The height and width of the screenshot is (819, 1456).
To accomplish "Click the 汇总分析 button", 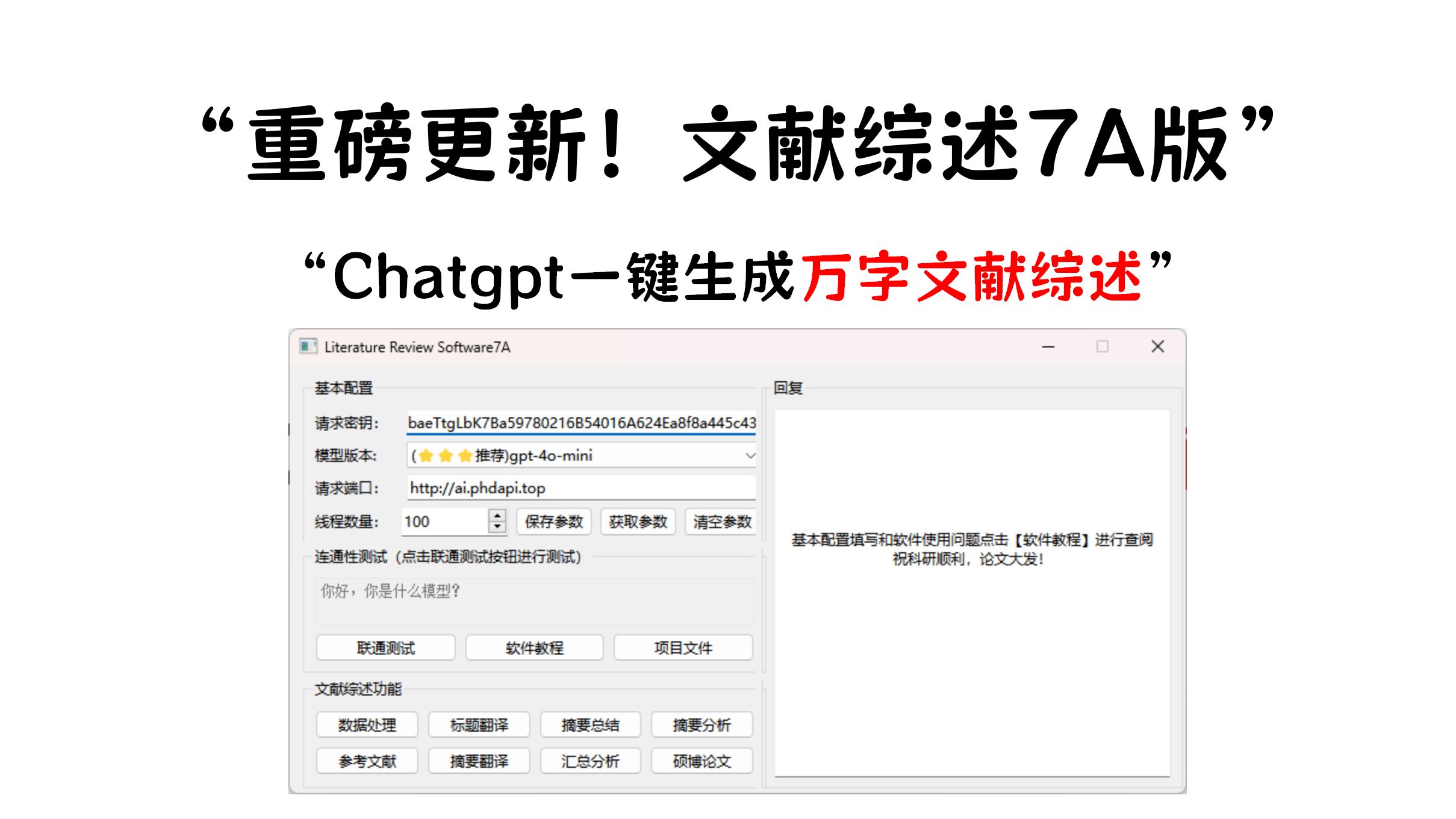I will [591, 761].
